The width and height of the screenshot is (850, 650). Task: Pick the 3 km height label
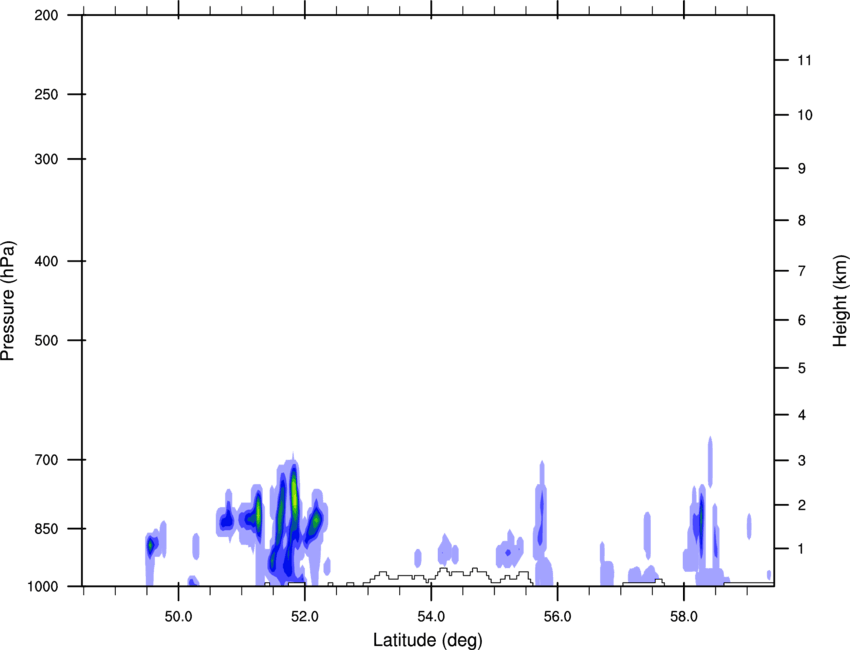click(x=802, y=460)
